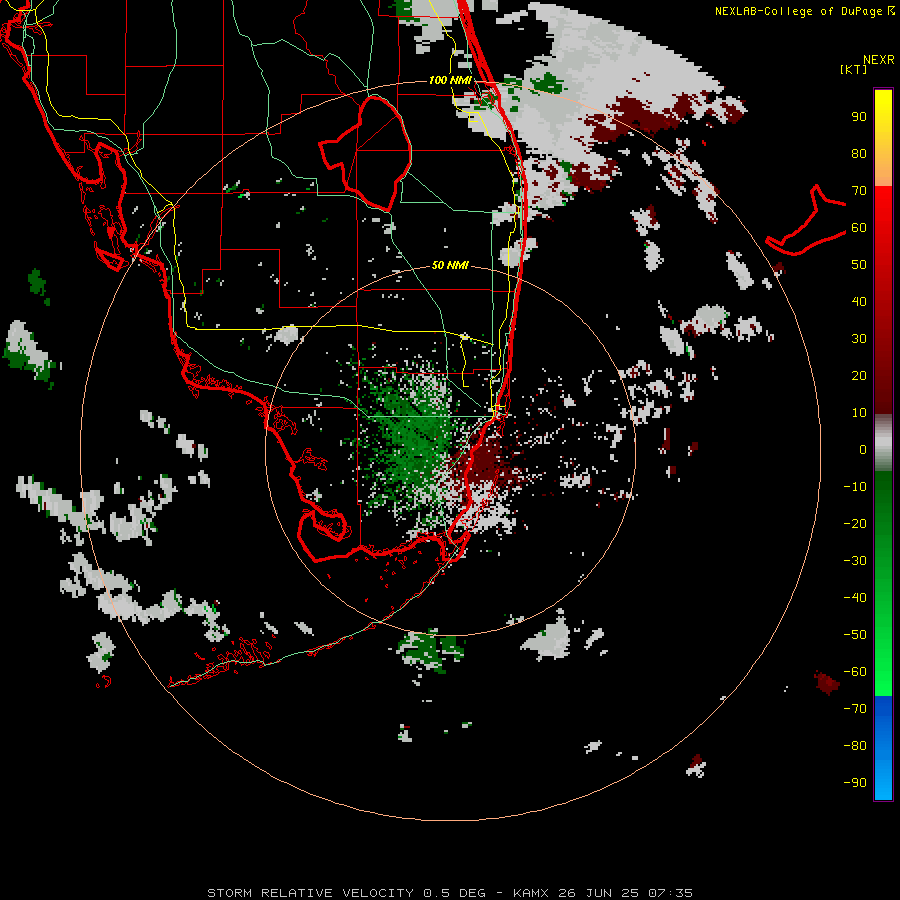Click the -30 value on velocity scale
Screen dimensions: 900x900
[855, 561]
